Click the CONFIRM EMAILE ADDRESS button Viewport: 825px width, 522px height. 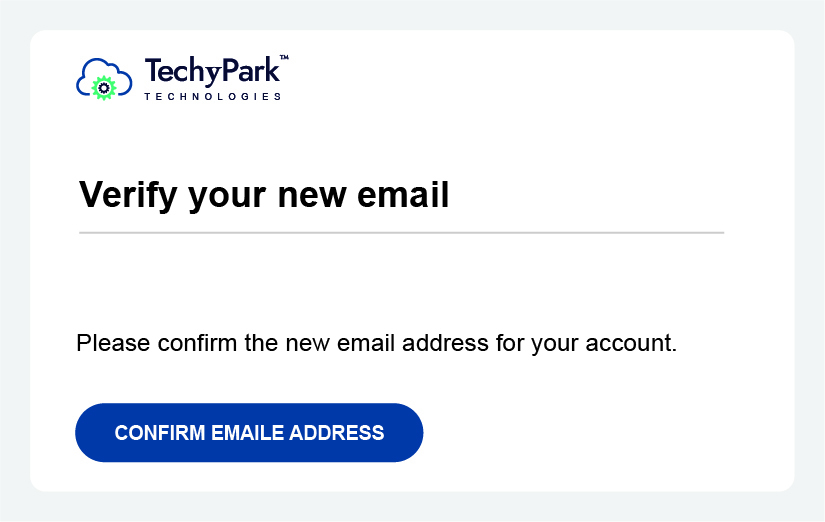pyautogui.click(x=249, y=433)
